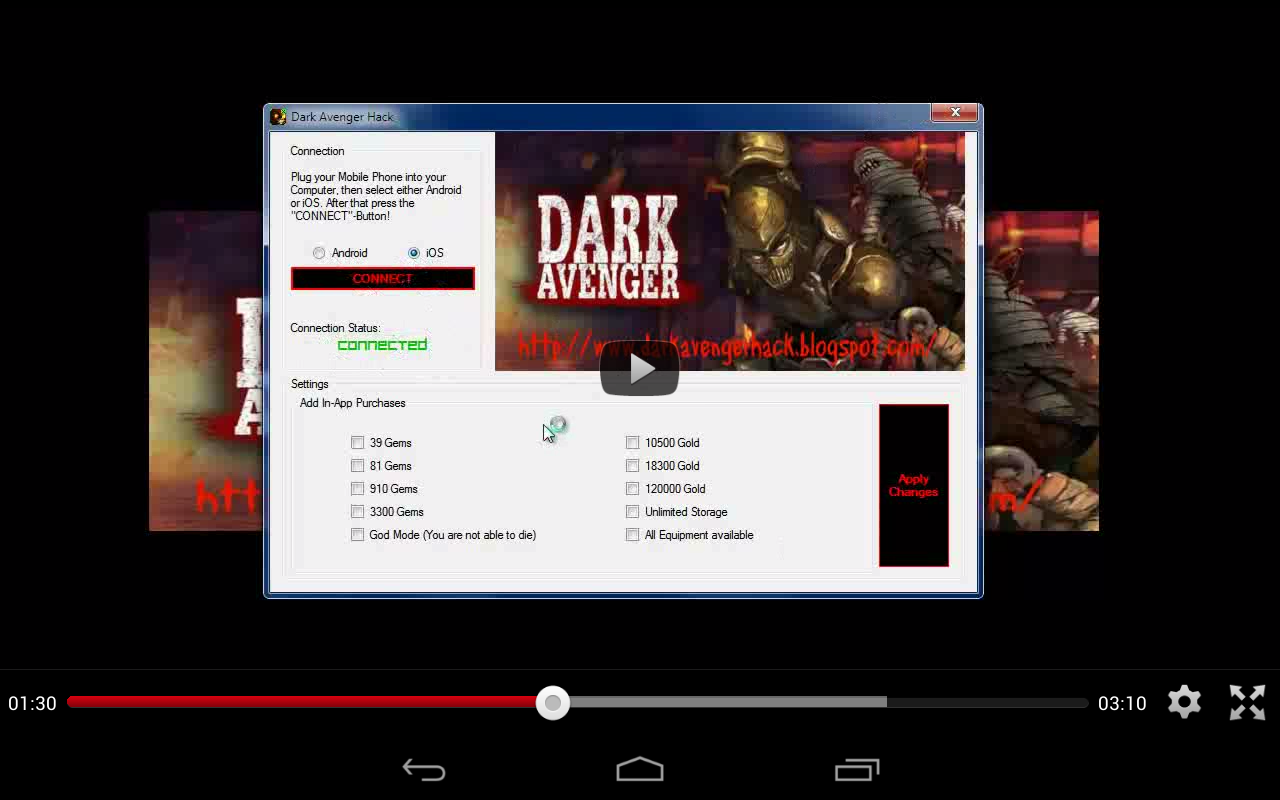Click the elapsed time 01:30 label
Screen dimensions: 1280x800
click(x=32, y=704)
